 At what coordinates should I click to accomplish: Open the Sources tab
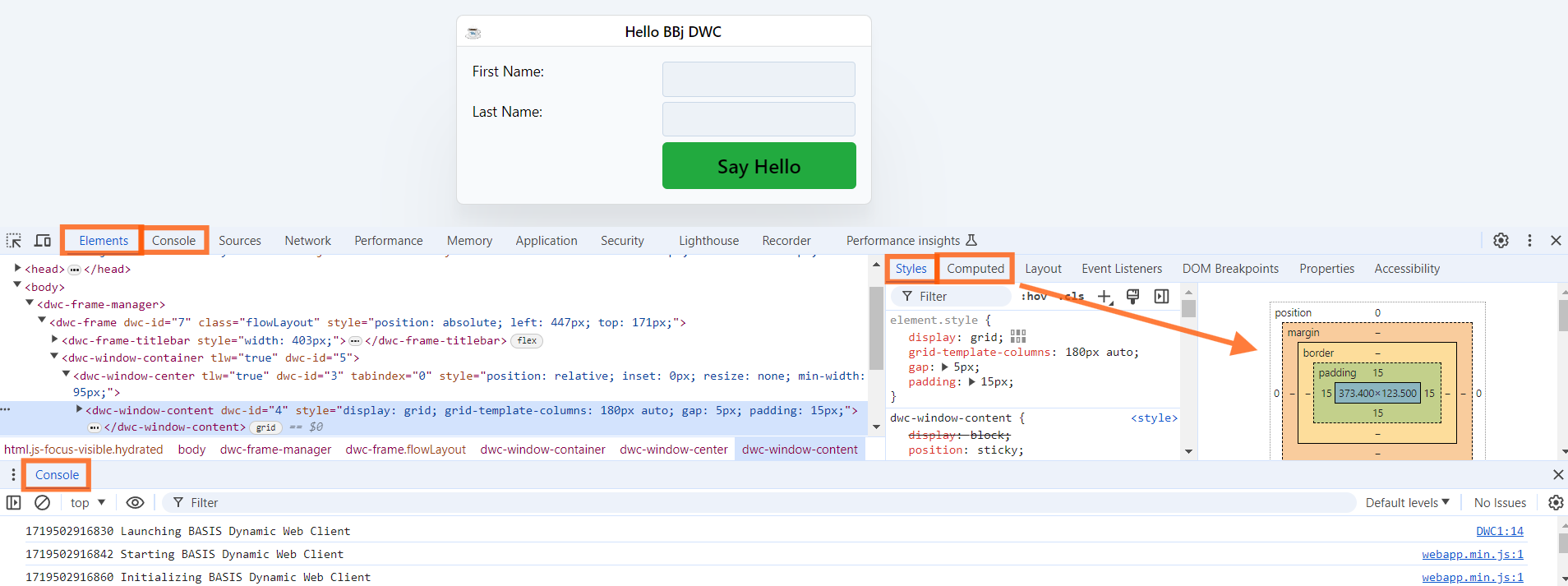[240, 240]
